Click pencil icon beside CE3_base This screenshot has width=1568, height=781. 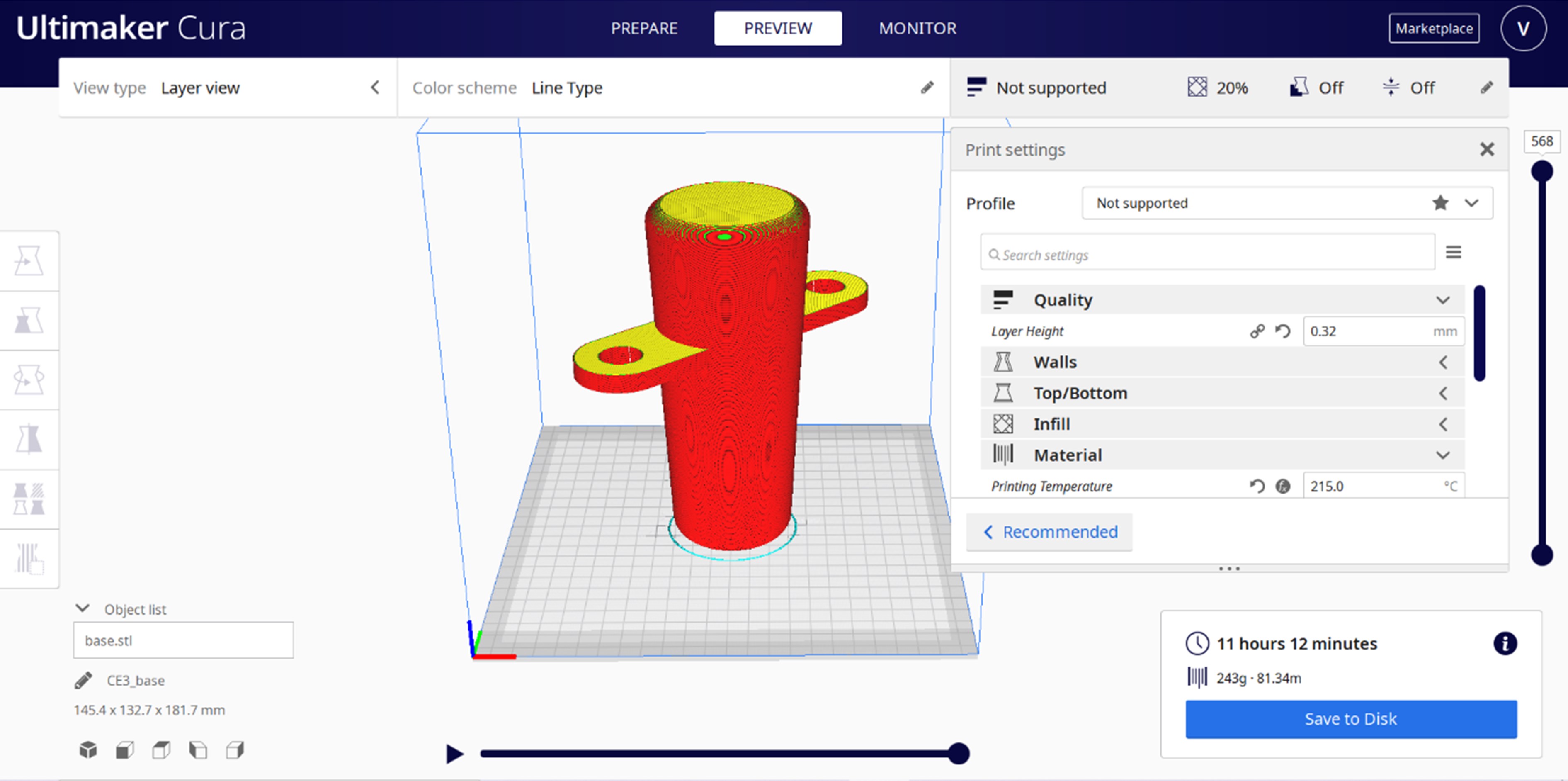(x=83, y=680)
